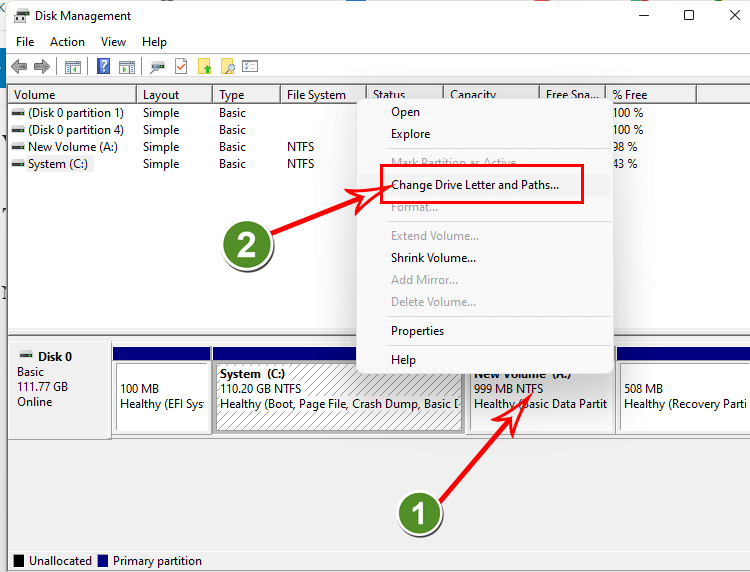Click the 98 % free value
750x572 pixels.
pyautogui.click(x=626, y=147)
